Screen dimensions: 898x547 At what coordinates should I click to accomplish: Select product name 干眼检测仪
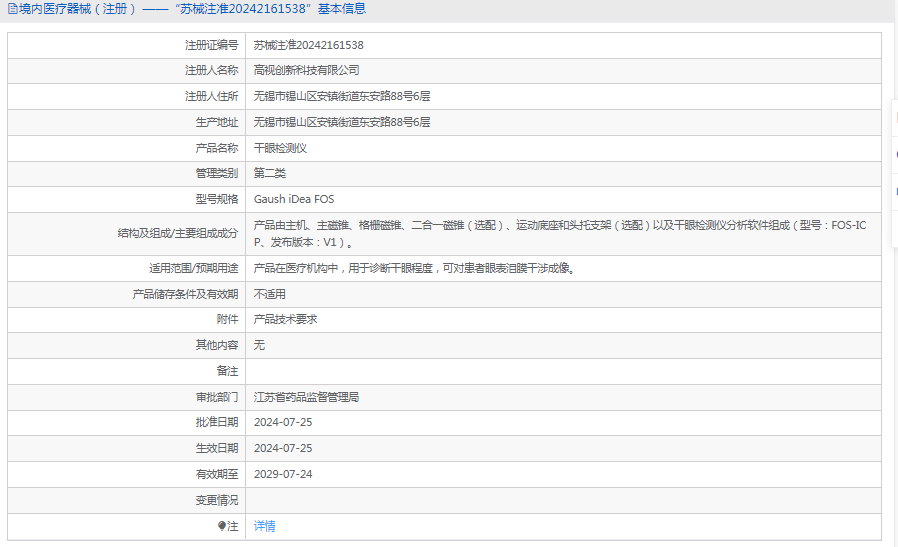point(280,148)
